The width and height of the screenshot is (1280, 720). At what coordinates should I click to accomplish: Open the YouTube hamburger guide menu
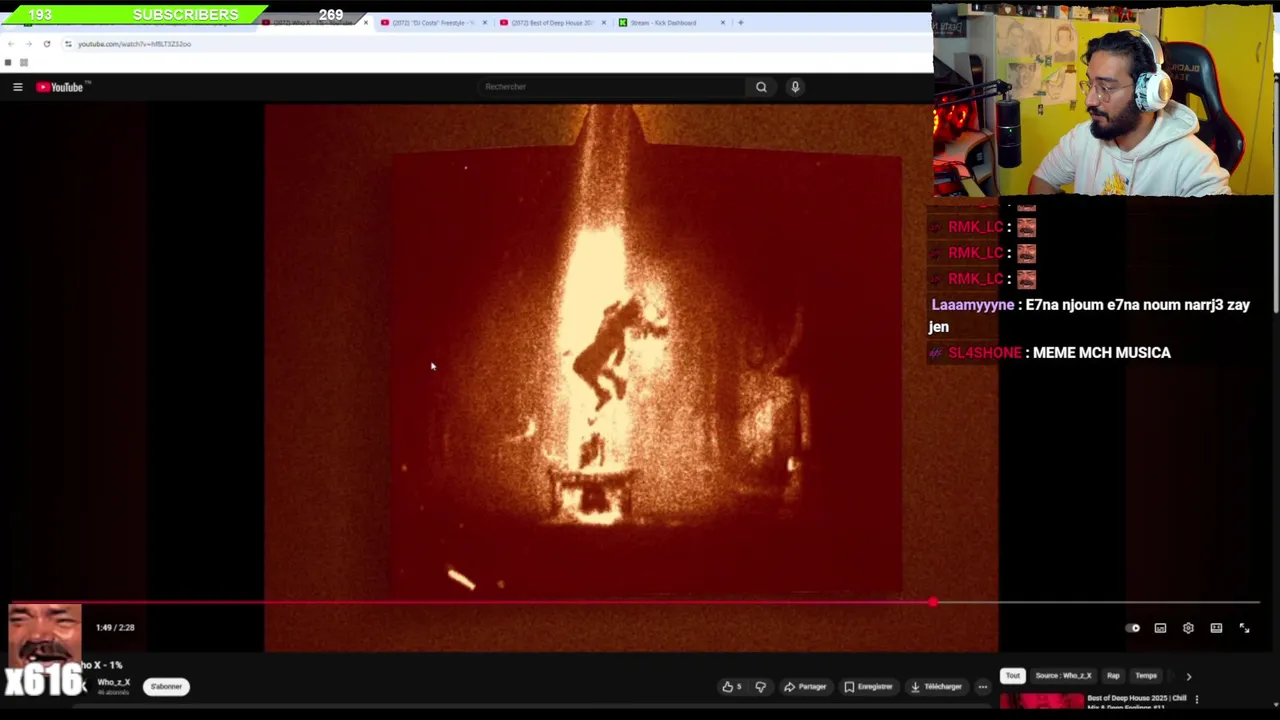pyautogui.click(x=17, y=87)
